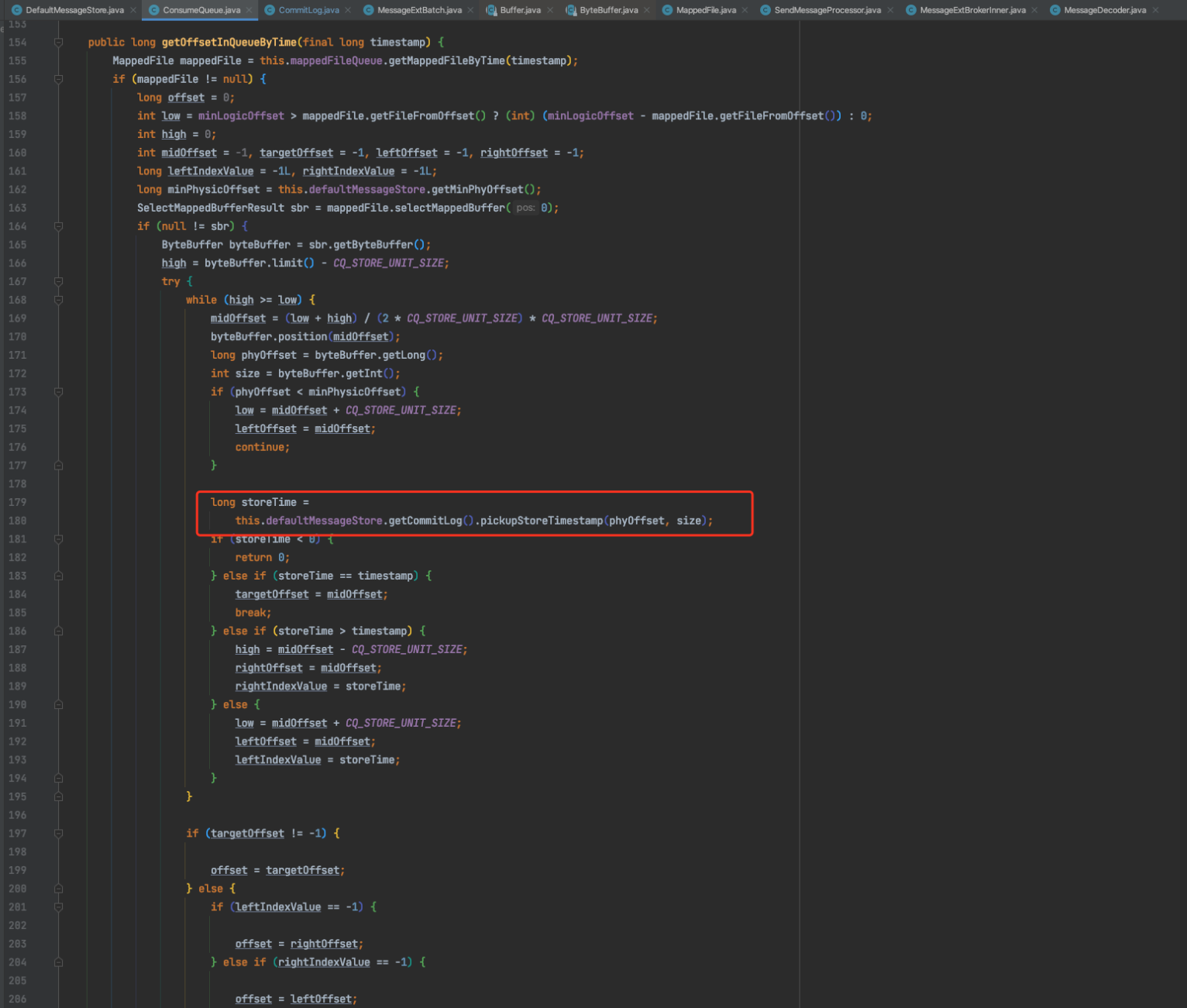Screen dimensions: 1187x1008
Task: Click the class icon on MessageDecoder.java tab
Action: point(1055,10)
